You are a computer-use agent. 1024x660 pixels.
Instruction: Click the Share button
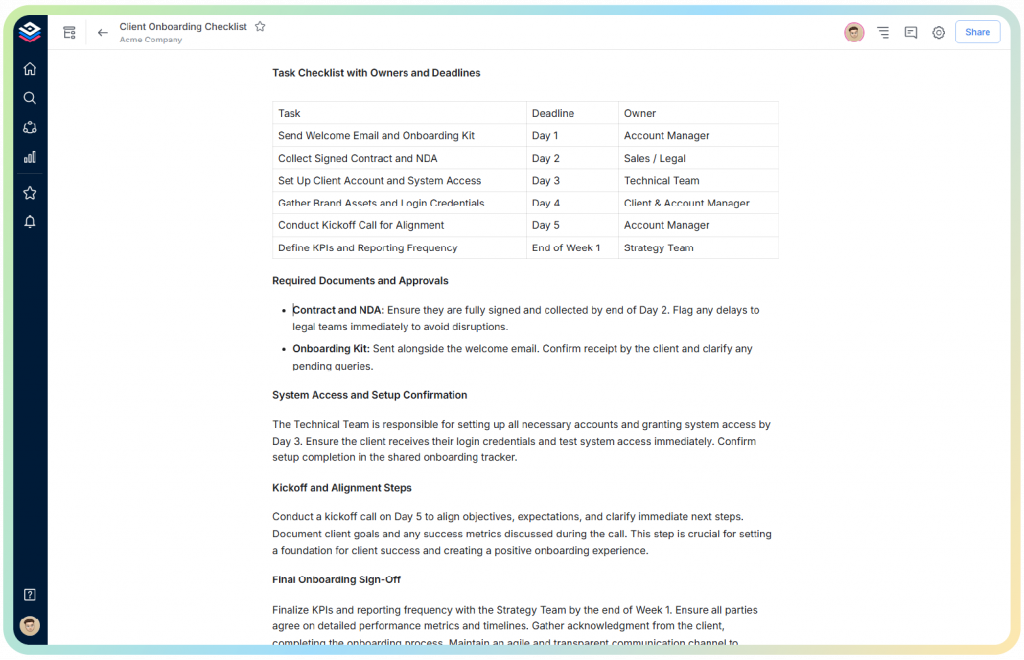pyautogui.click(x=977, y=32)
